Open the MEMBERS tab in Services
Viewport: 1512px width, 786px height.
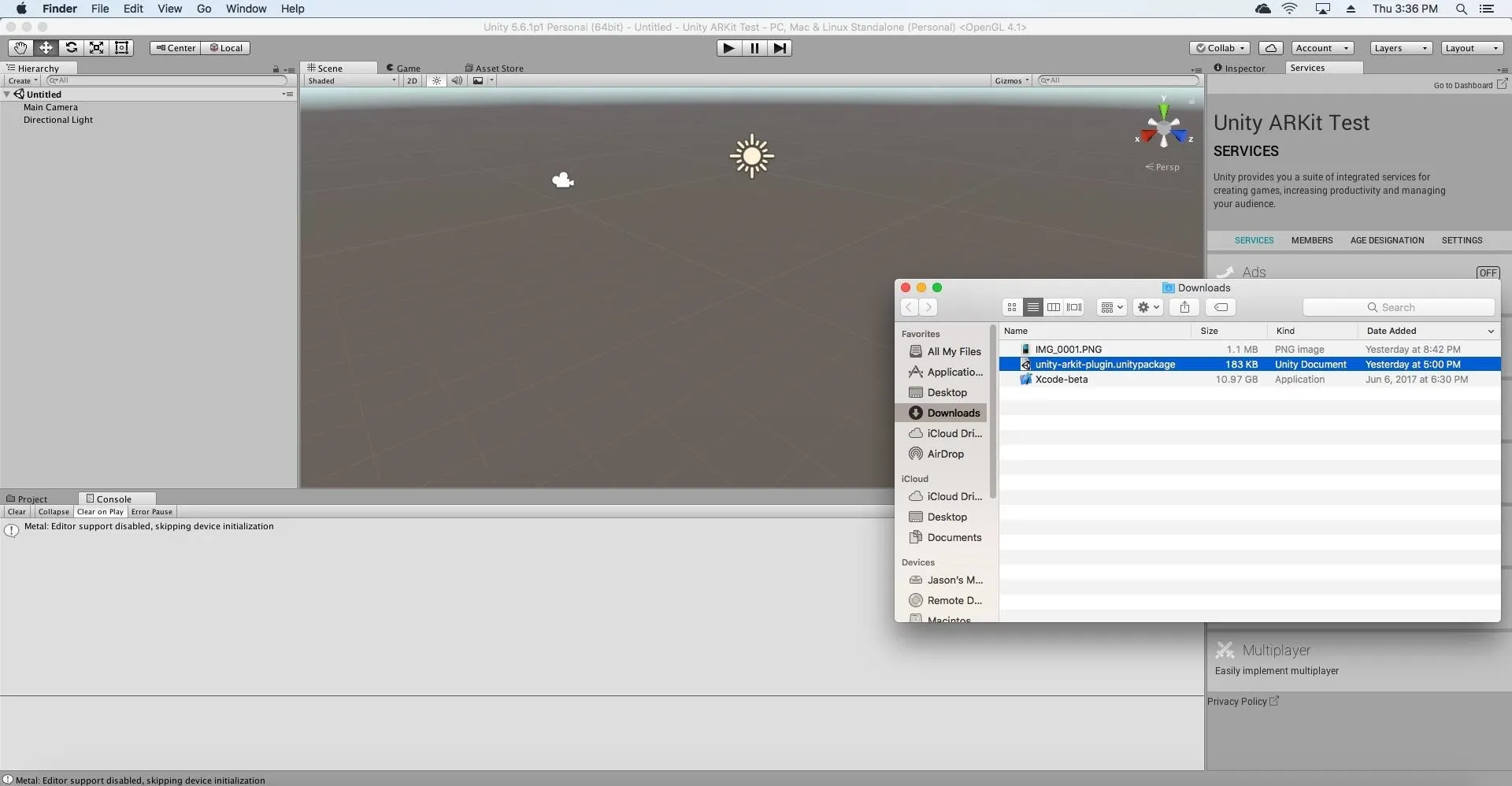coord(1312,240)
